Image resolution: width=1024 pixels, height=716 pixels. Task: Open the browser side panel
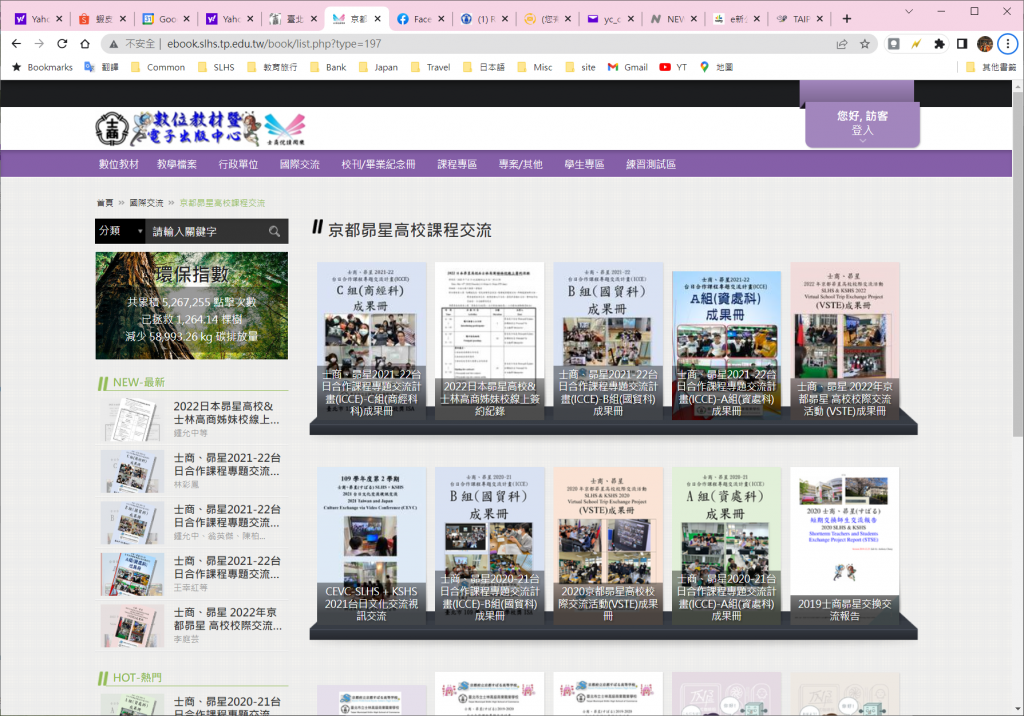pyautogui.click(x=962, y=44)
